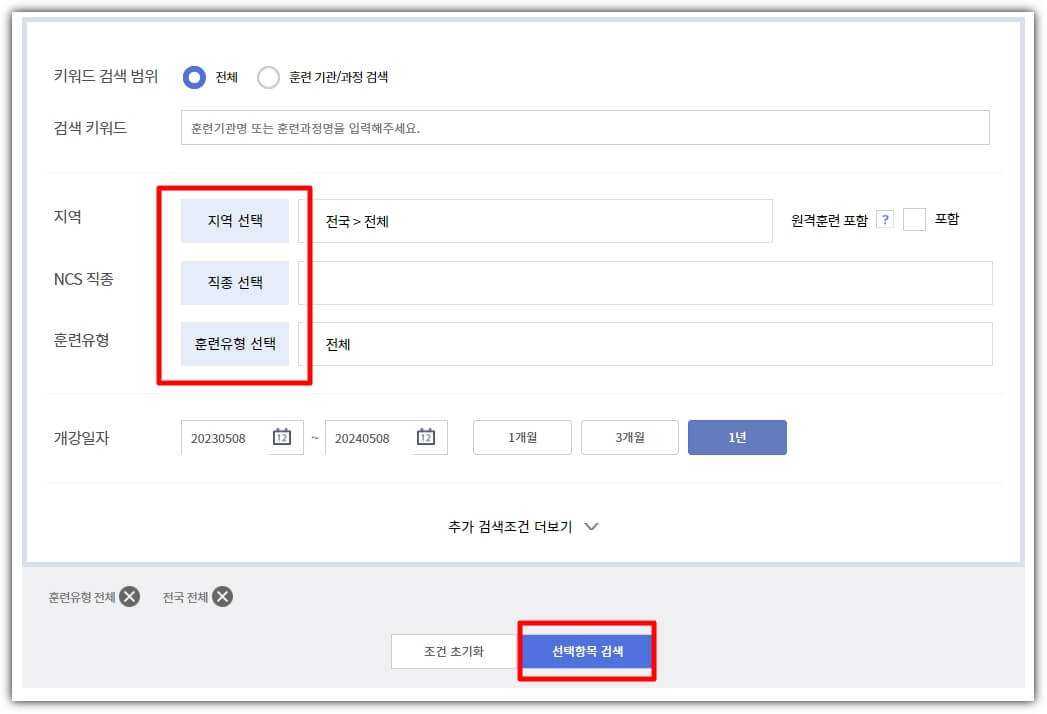Open the end date calendar picker
Viewport: 1047px width, 714px height.
click(x=428, y=437)
